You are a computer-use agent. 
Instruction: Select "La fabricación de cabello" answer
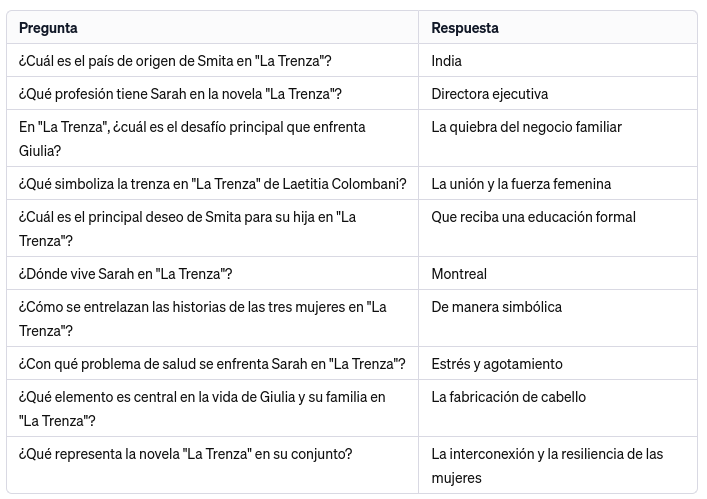509,397
